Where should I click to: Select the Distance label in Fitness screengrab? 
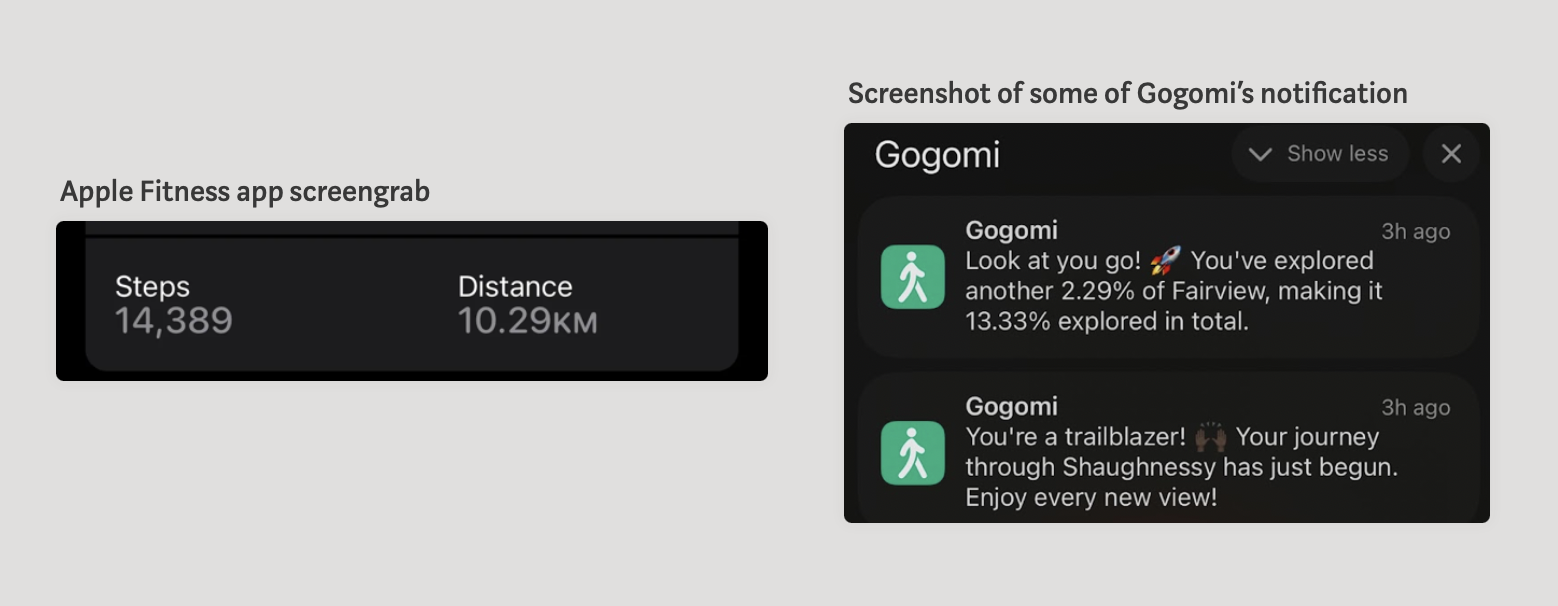[x=515, y=287]
